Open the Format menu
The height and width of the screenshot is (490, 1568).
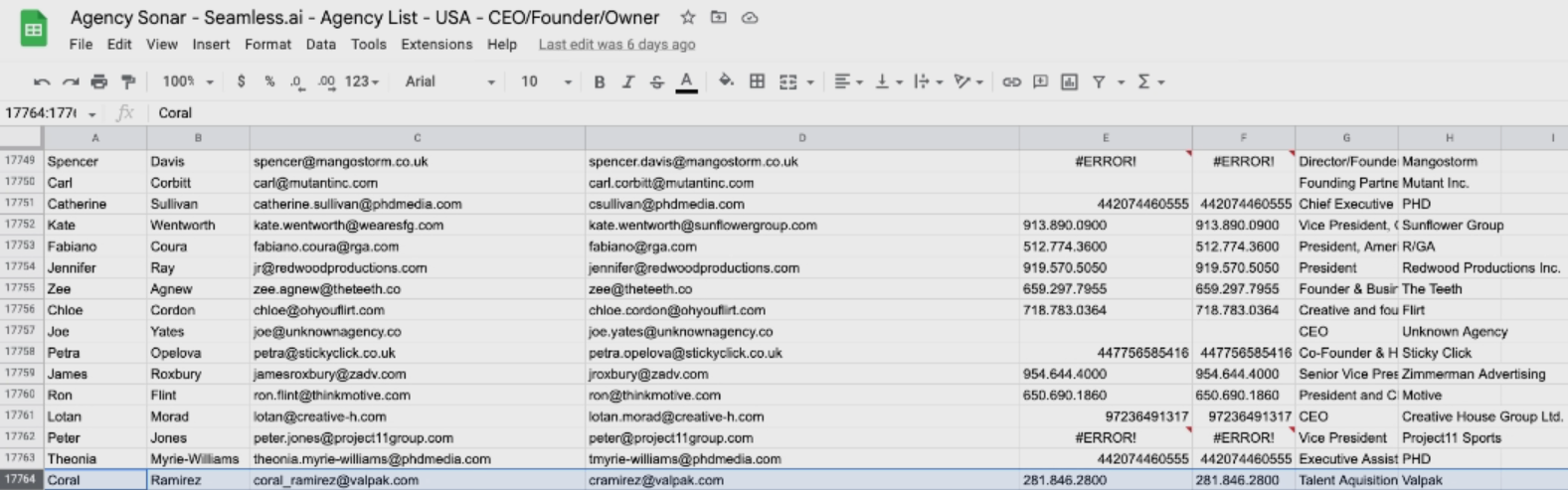pos(267,44)
